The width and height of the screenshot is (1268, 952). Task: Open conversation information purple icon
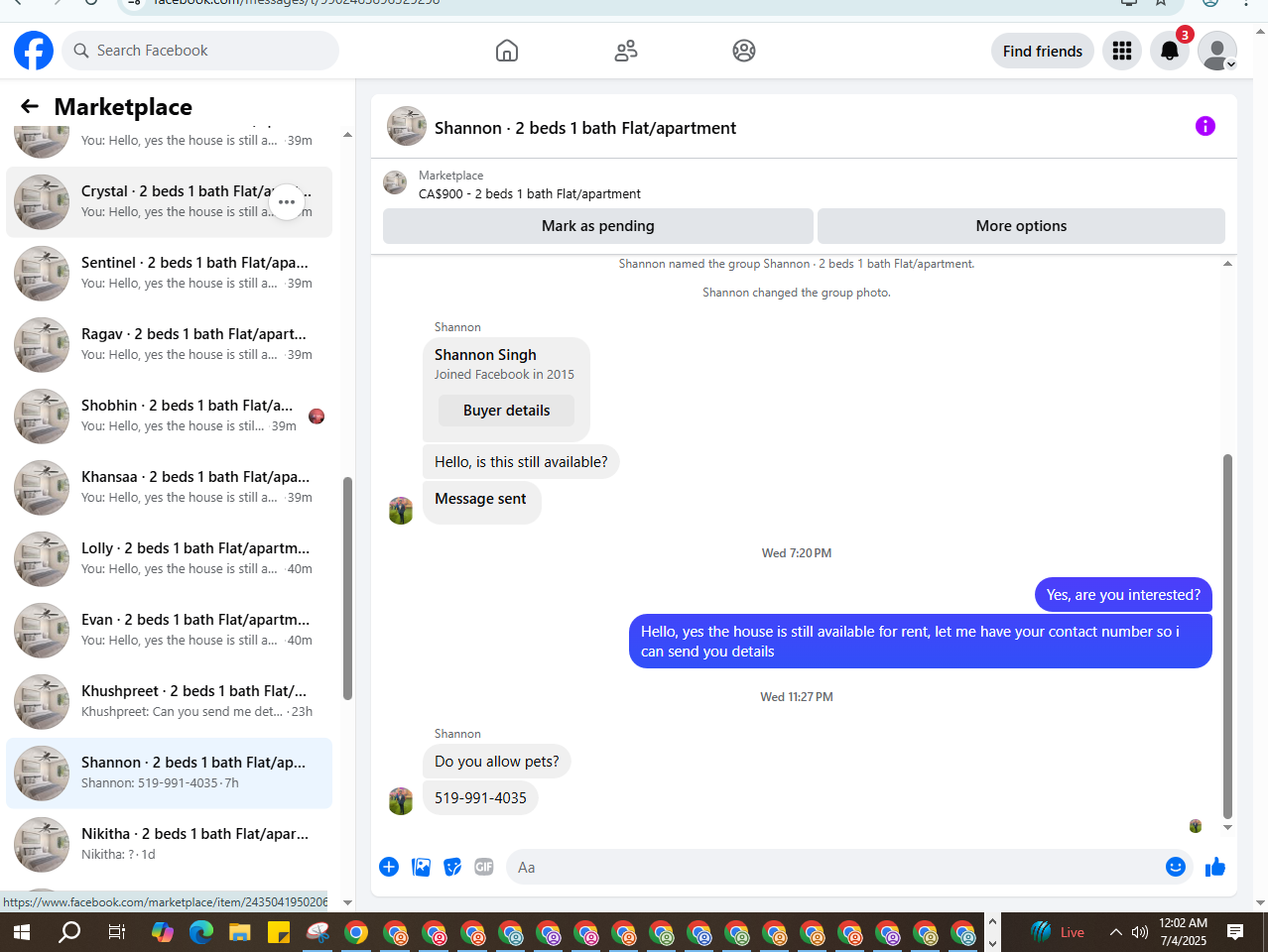click(1205, 126)
